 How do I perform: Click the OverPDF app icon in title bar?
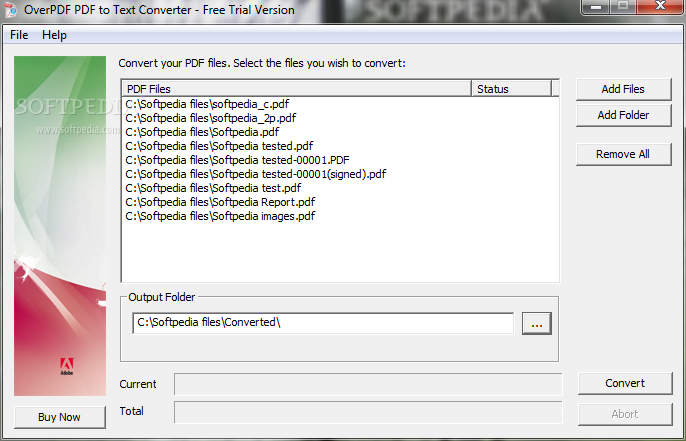click(x=10, y=10)
